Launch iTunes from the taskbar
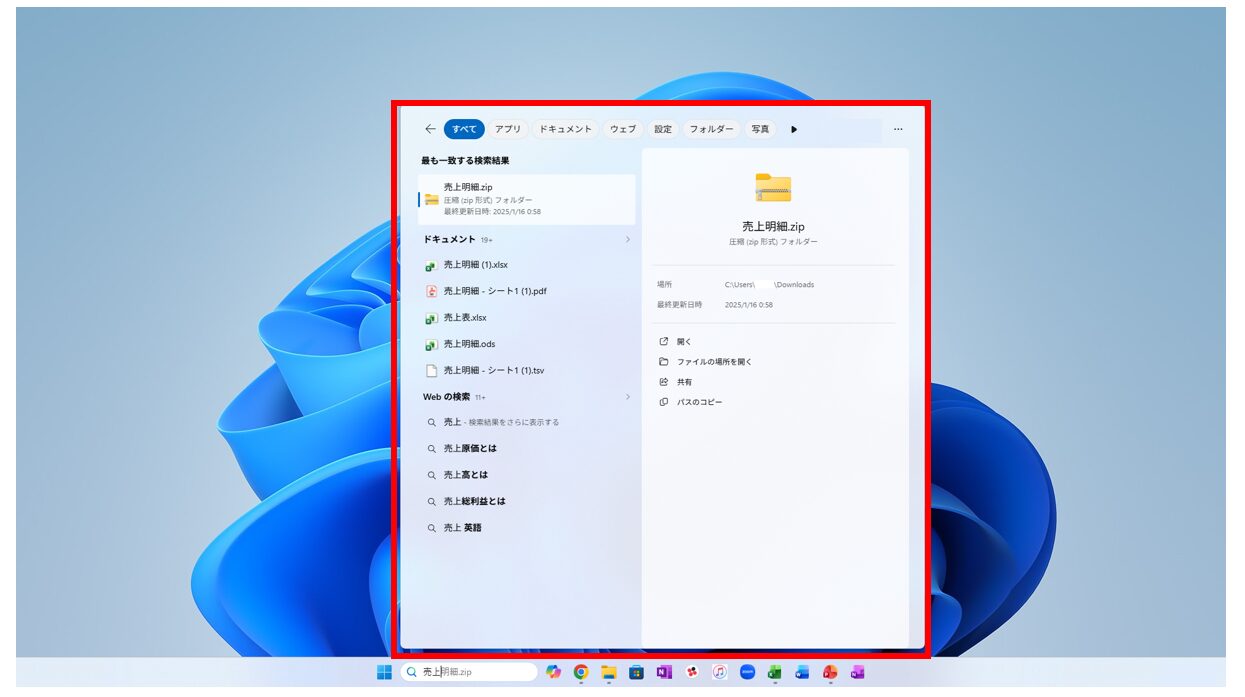 [x=718, y=673]
